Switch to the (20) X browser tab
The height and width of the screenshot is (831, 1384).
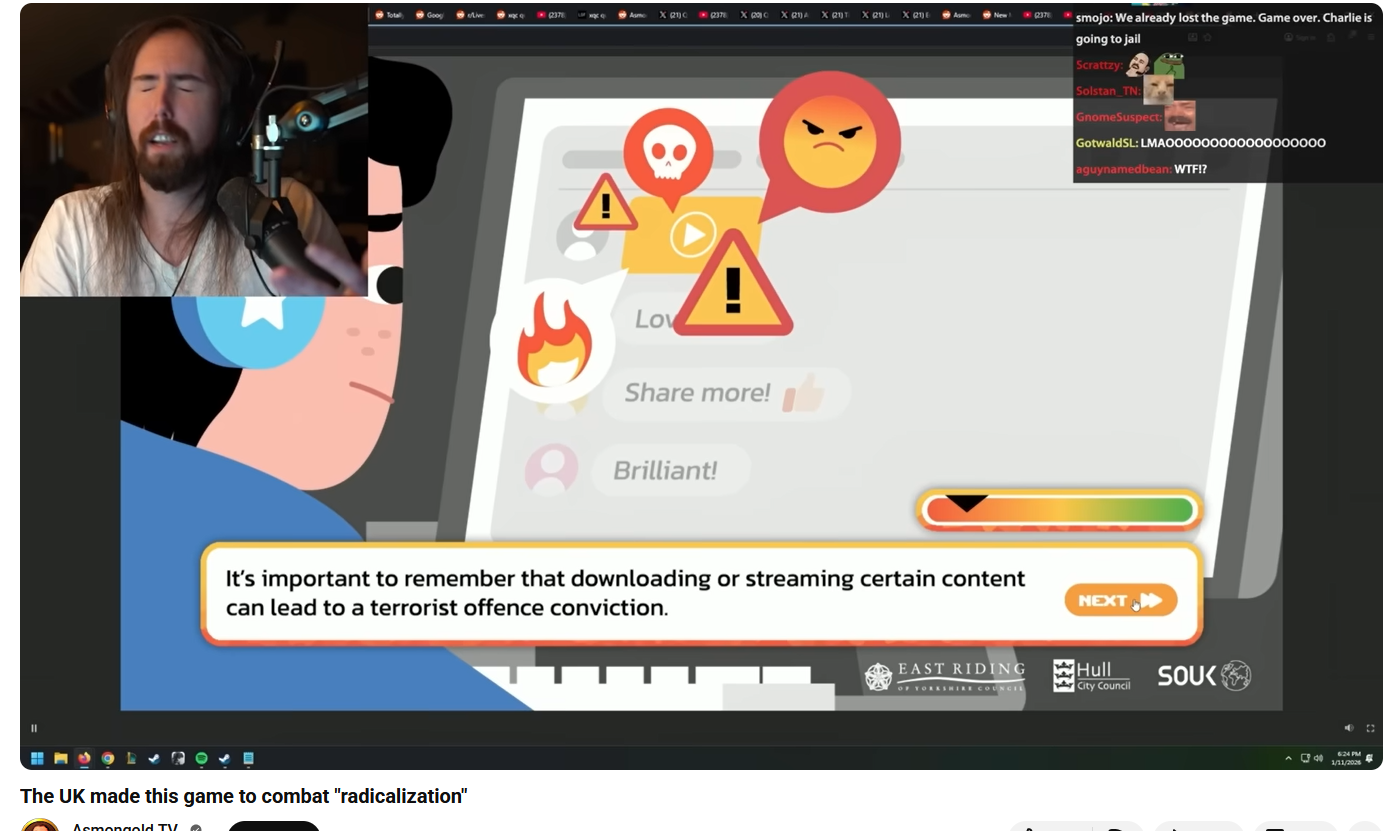point(756,15)
